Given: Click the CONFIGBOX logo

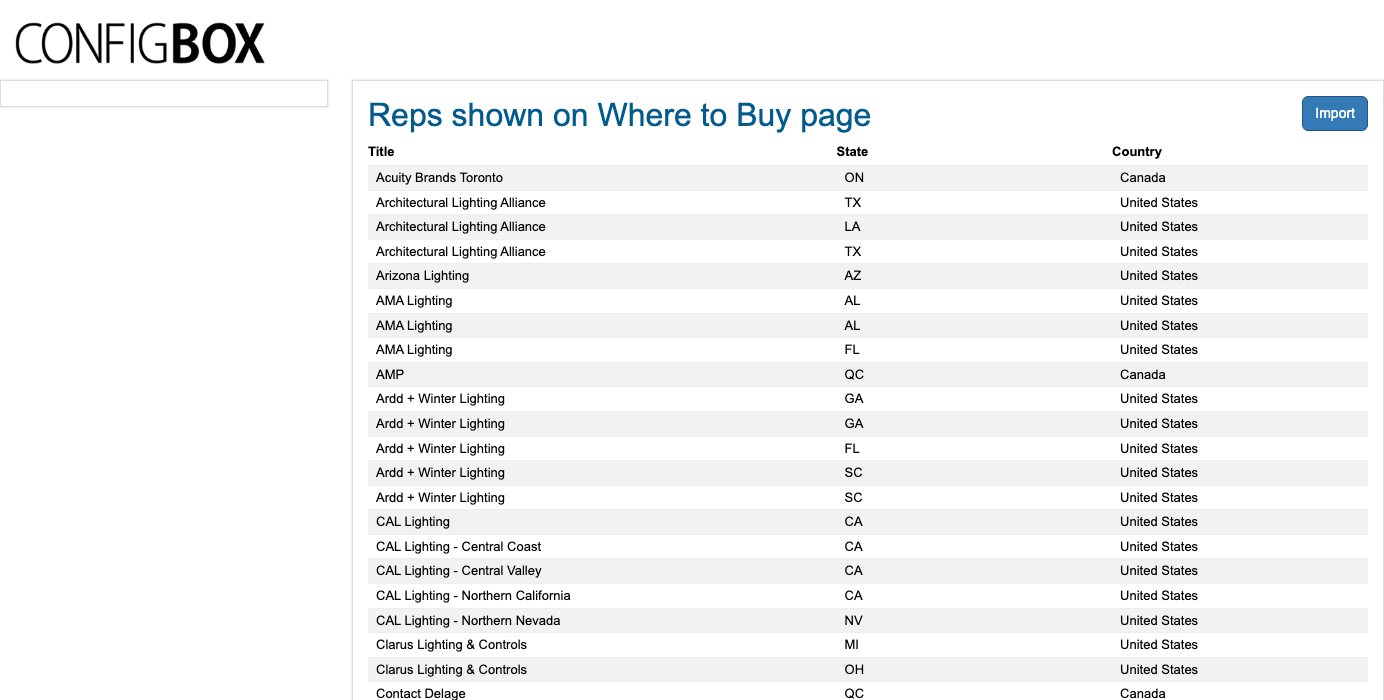Looking at the screenshot, I should coord(140,44).
